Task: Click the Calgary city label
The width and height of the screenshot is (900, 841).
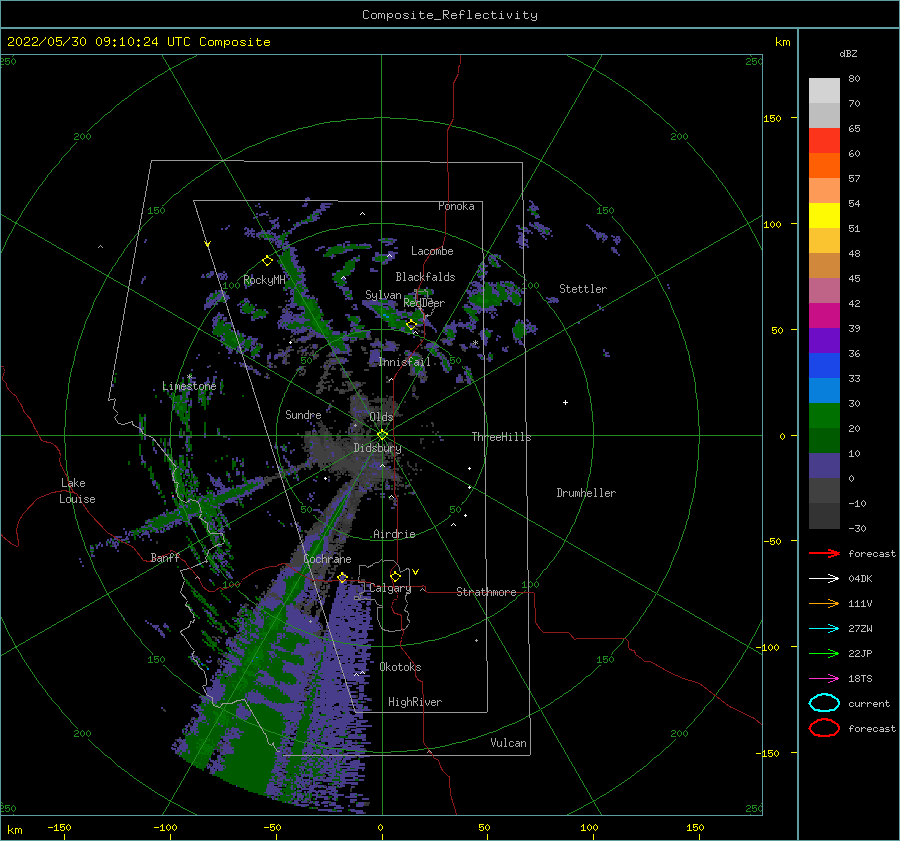Action: (x=390, y=588)
